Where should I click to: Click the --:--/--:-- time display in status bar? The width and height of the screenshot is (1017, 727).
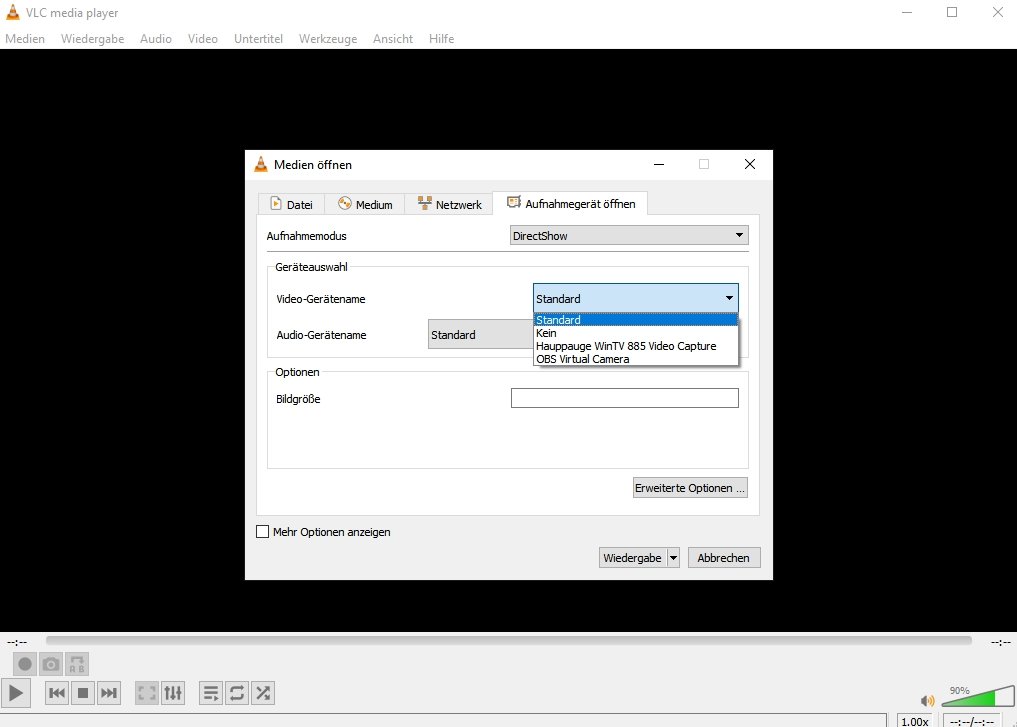971,721
